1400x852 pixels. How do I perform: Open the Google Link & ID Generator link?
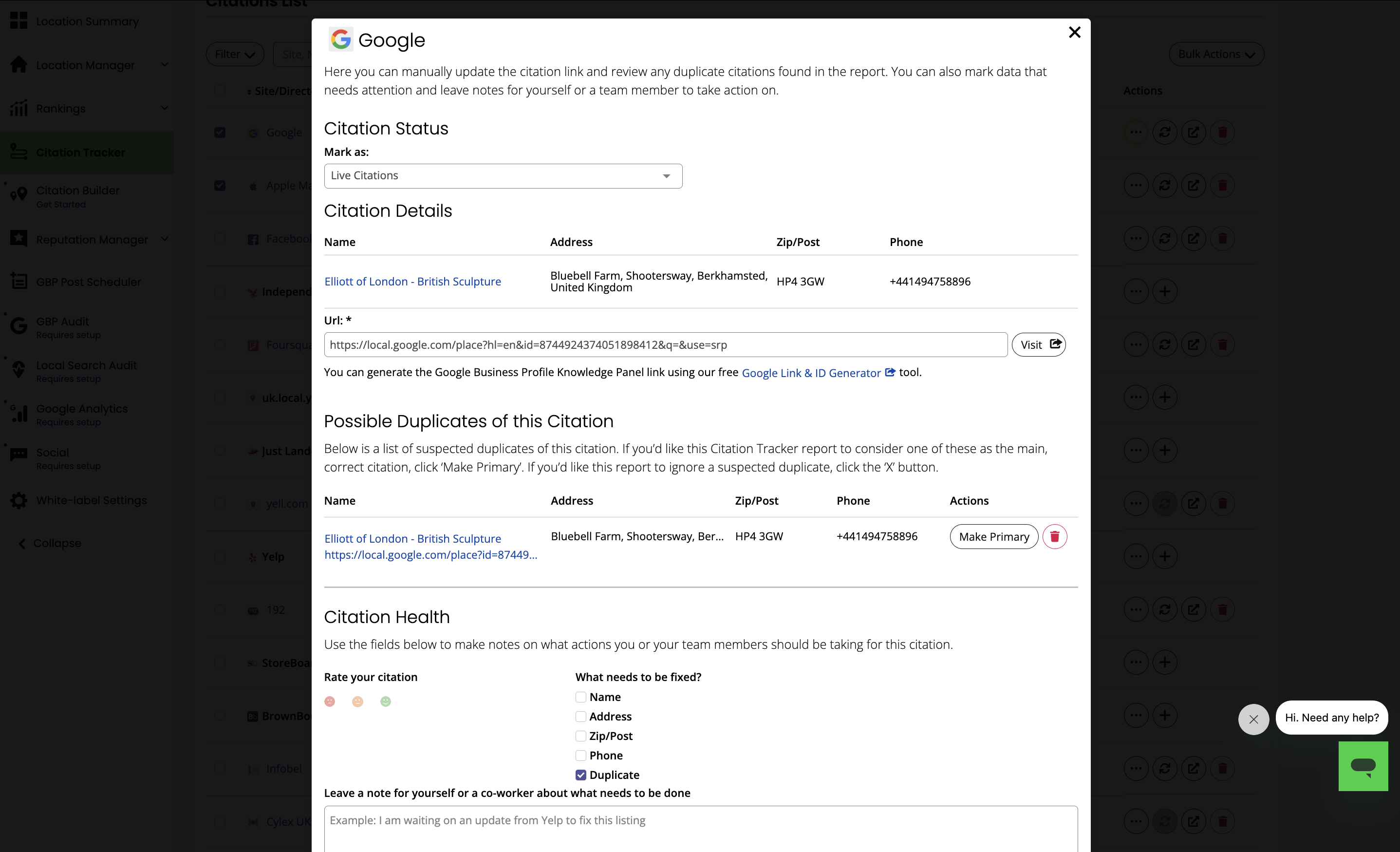pyautogui.click(x=818, y=373)
